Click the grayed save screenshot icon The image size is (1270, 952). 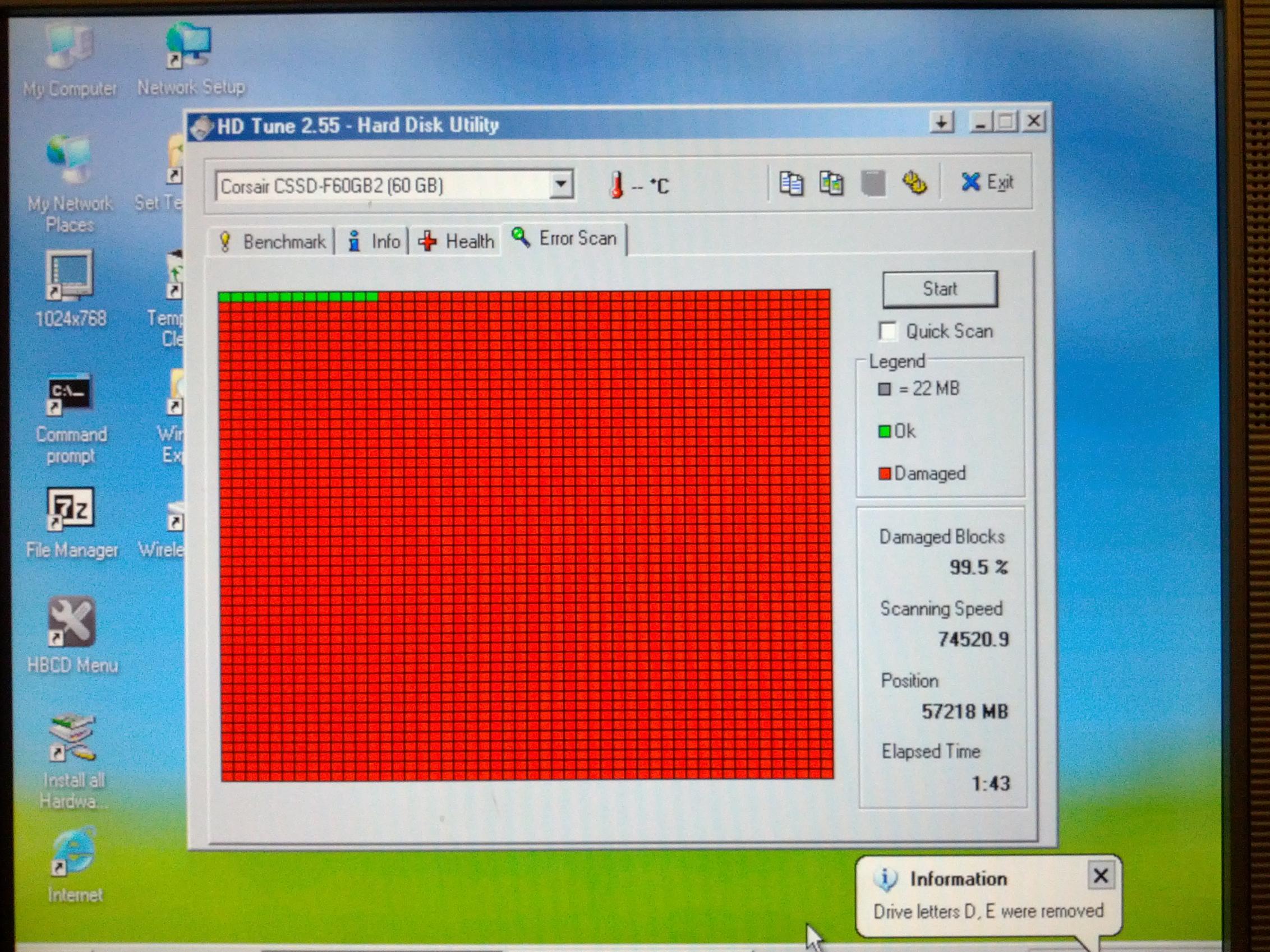(x=873, y=184)
